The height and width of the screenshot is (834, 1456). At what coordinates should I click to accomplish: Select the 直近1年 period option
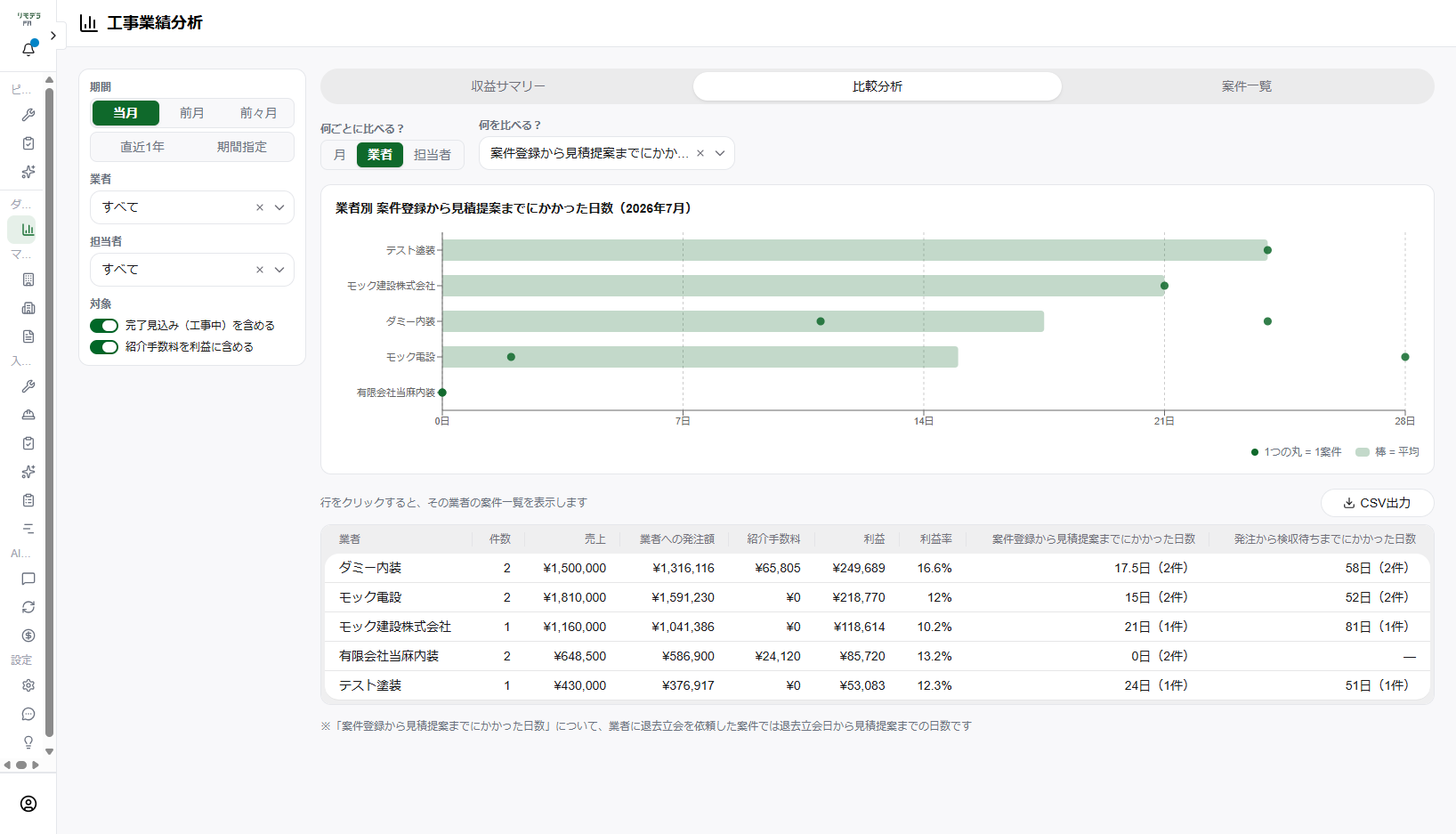pyautogui.click(x=142, y=147)
